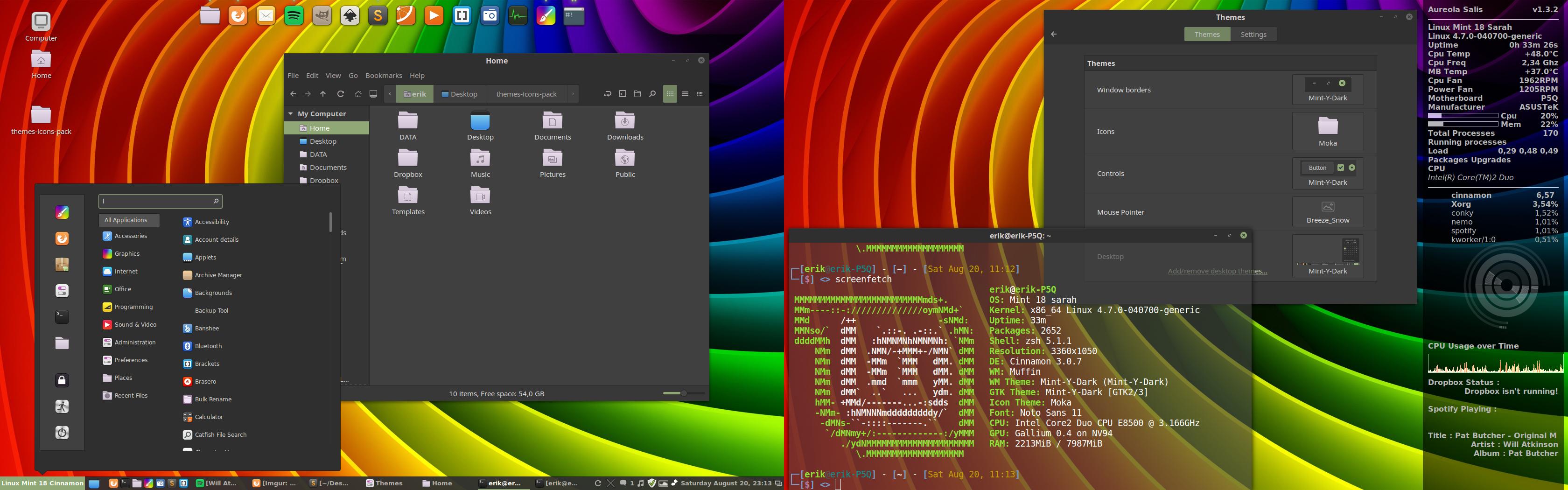This screenshot has height=490, width=1568.
Task: Click the menu search input field
Action: point(160,201)
